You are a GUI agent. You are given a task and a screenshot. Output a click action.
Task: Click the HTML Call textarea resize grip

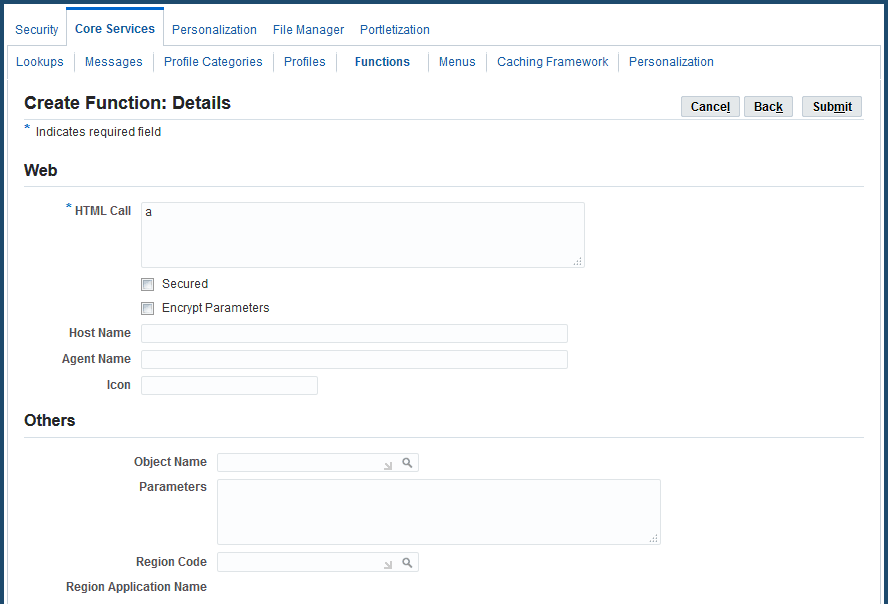tap(578, 261)
